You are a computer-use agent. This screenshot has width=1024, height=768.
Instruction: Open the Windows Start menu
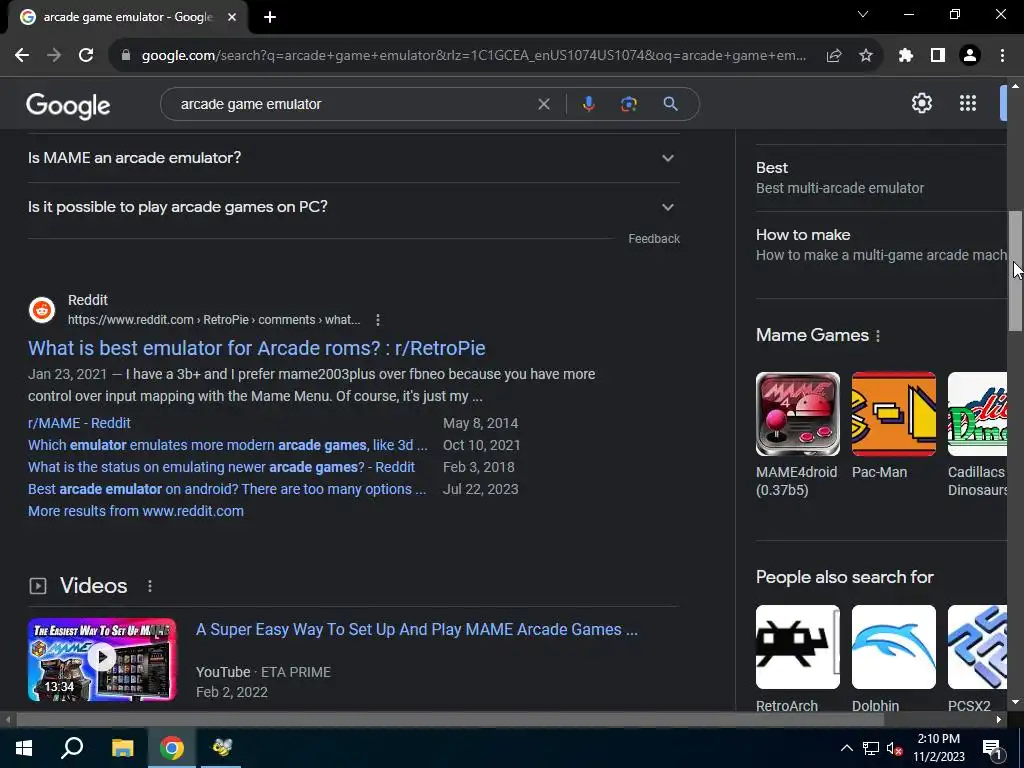pyautogui.click(x=24, y=748)
